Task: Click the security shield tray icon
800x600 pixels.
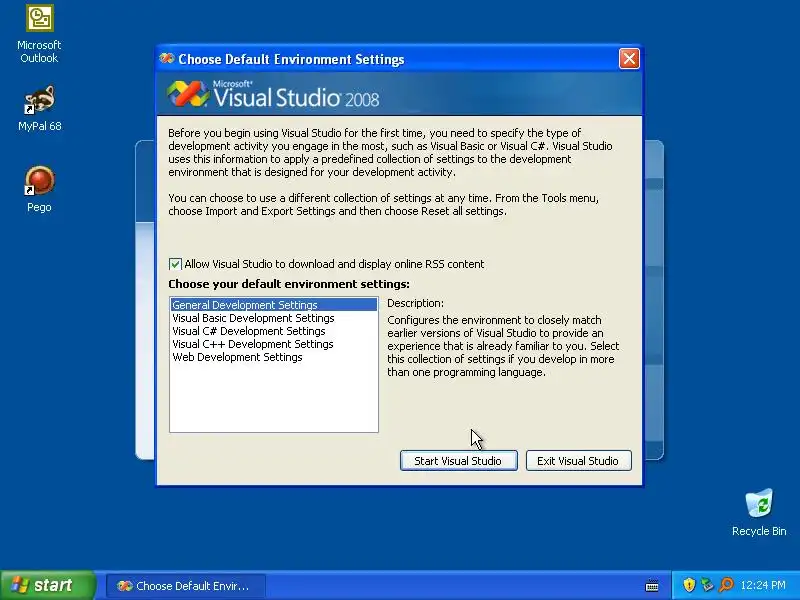Action: (689, 585)
